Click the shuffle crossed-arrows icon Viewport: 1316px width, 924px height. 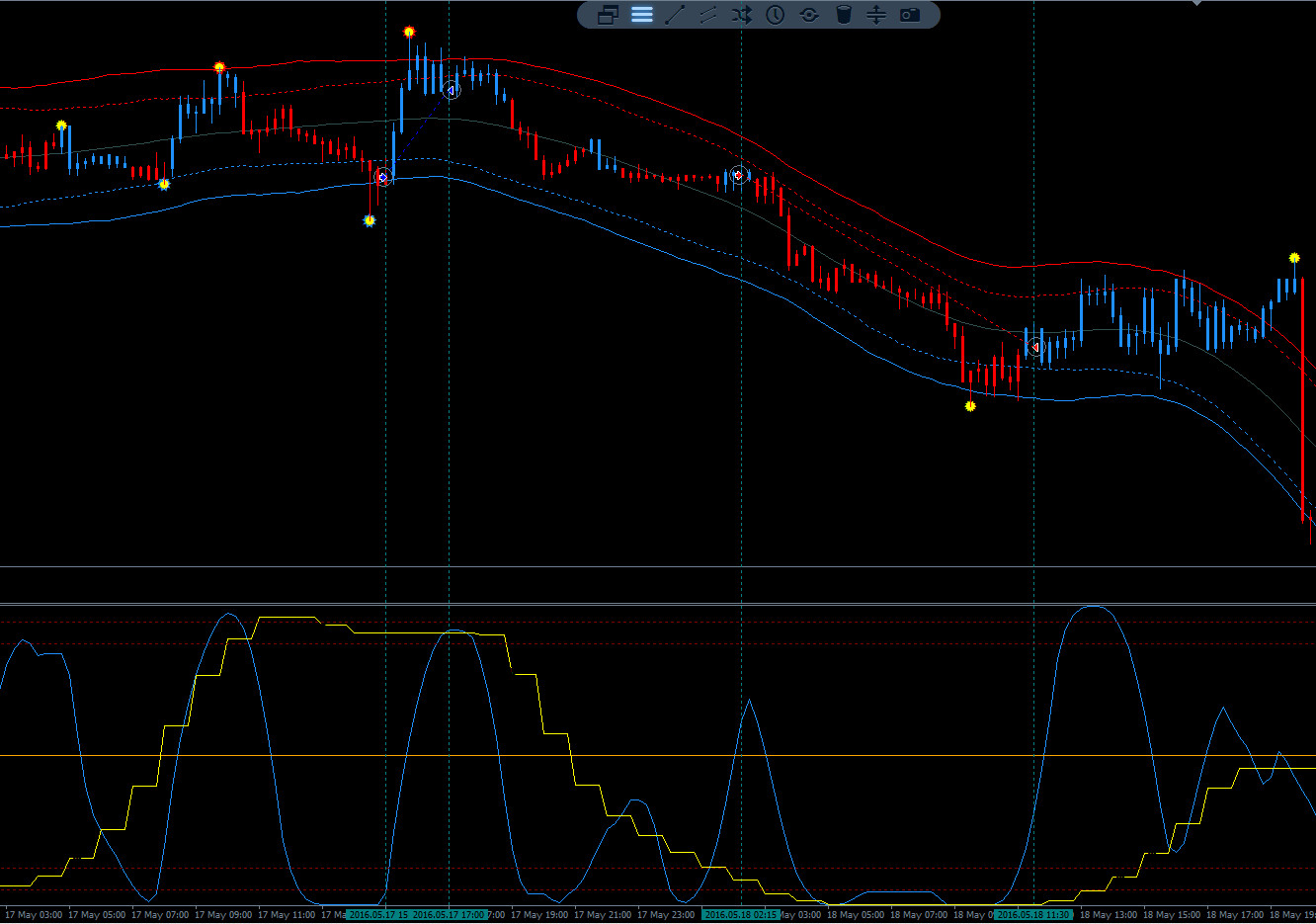742,15
